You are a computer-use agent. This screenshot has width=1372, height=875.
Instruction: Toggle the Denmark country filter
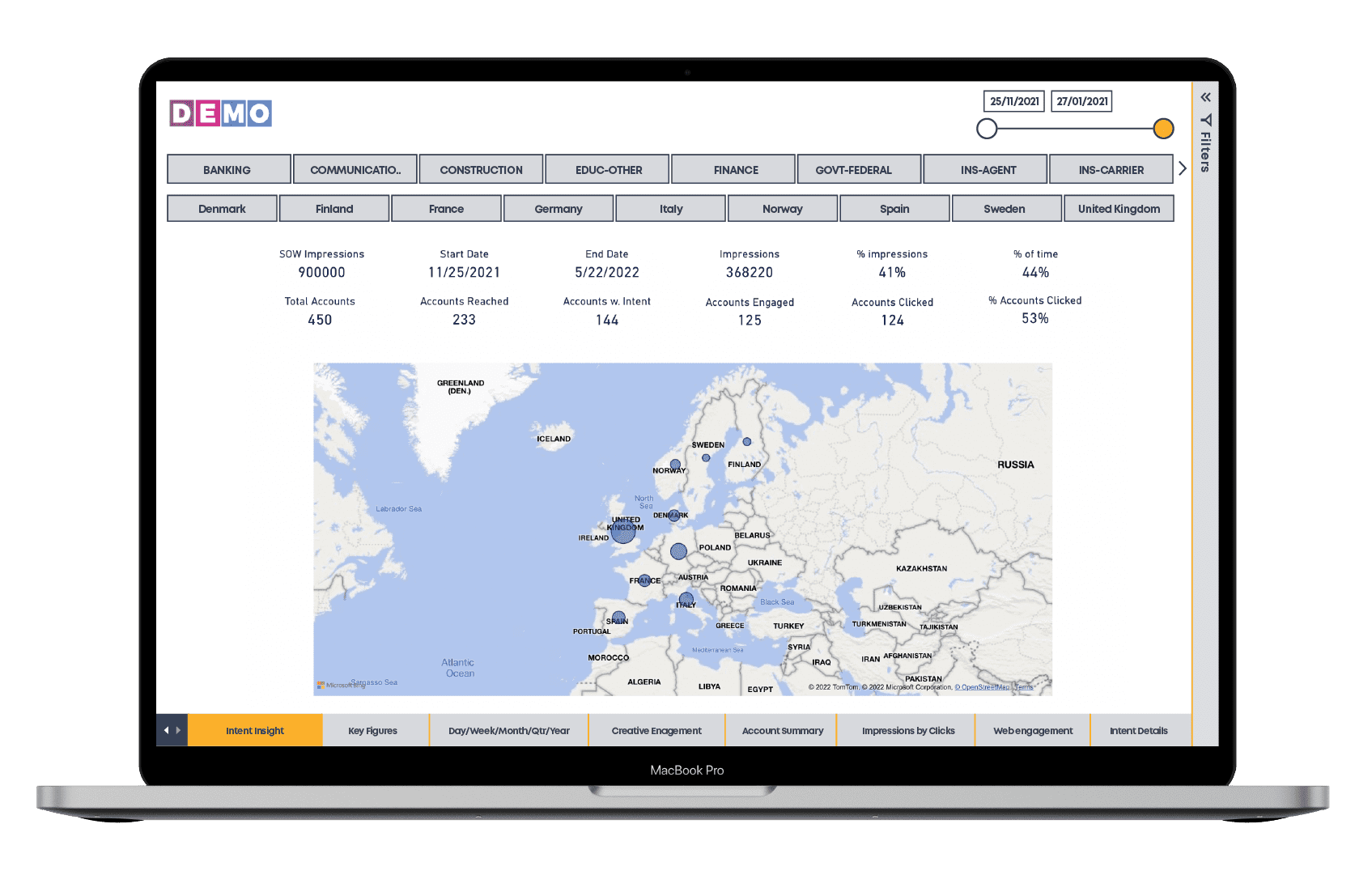222,208
